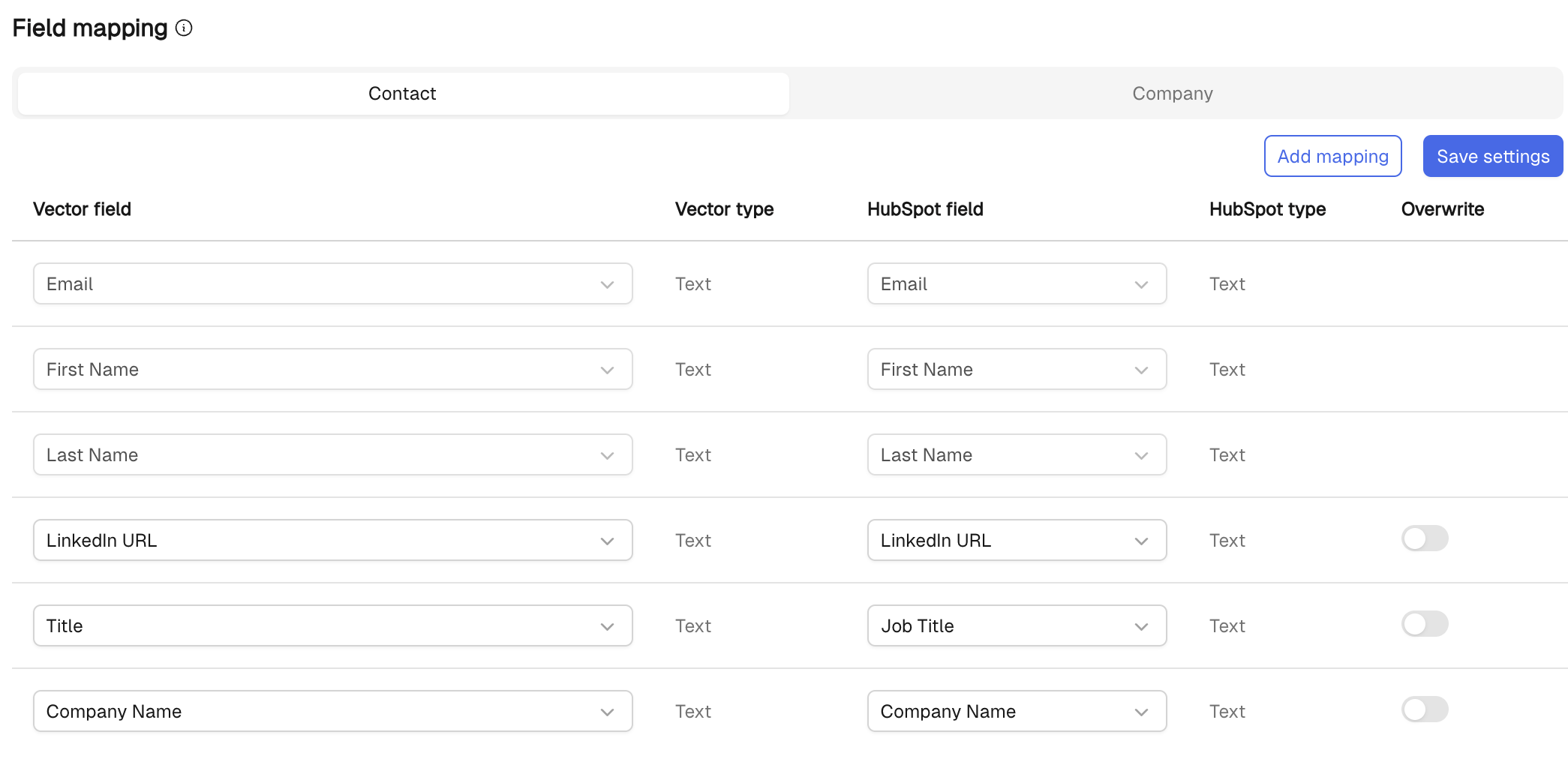Open the First Name HubSpot field dropdown
This screenshot has height=765, width=1568.
(x=1016, y=370)
